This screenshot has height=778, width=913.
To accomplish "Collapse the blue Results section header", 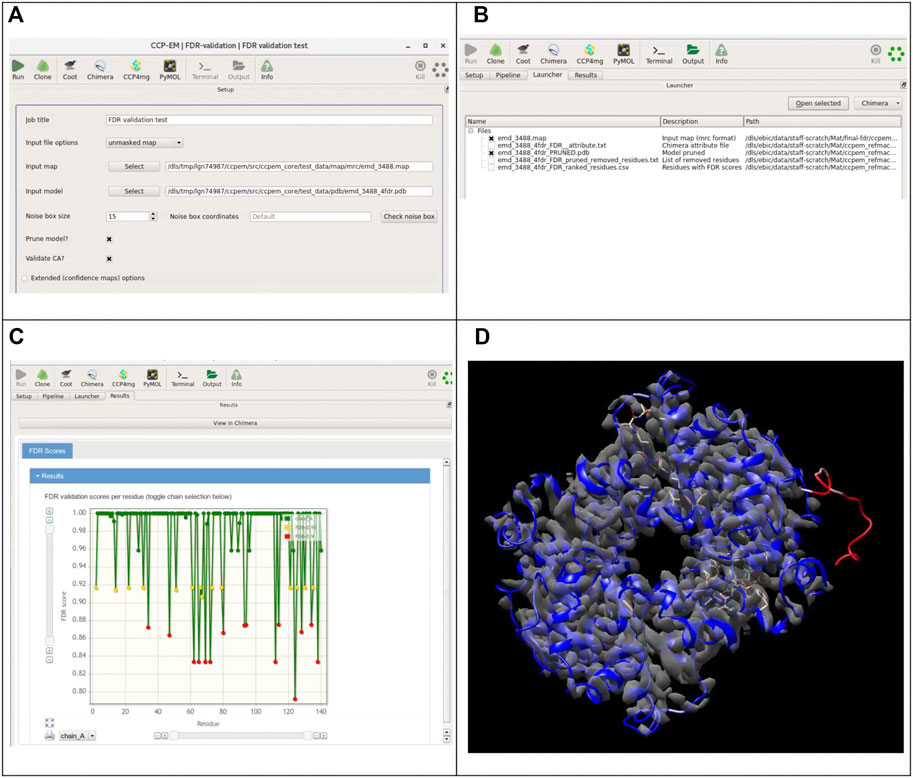I will pyautogui.click(x=229, y=476).
